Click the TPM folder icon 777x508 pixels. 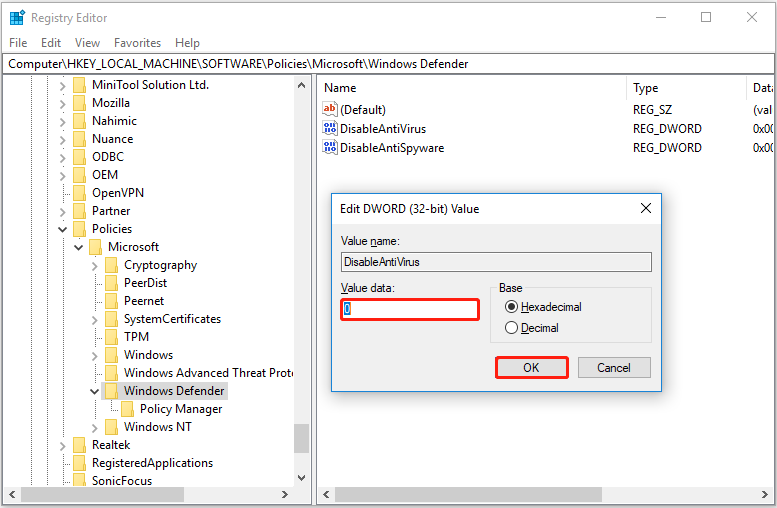[111, 337]
